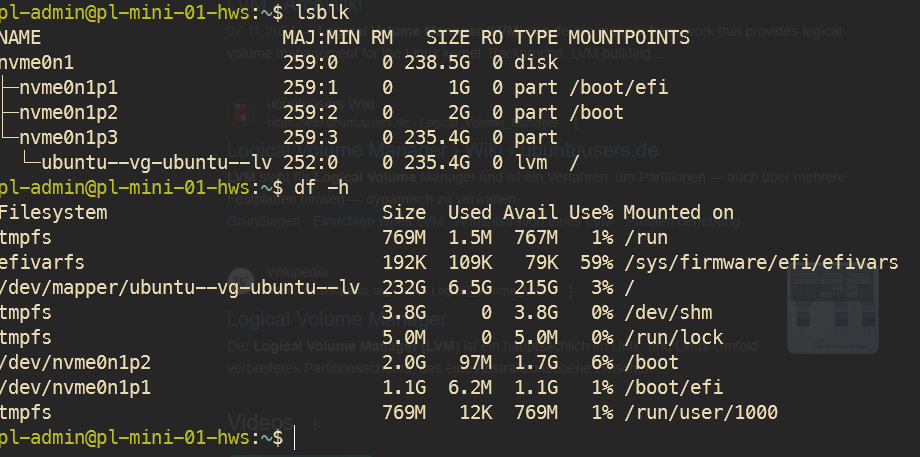Click the Filesystem column header in df output
This screenshot has width=920, height=457.
[x=54, y=213]
